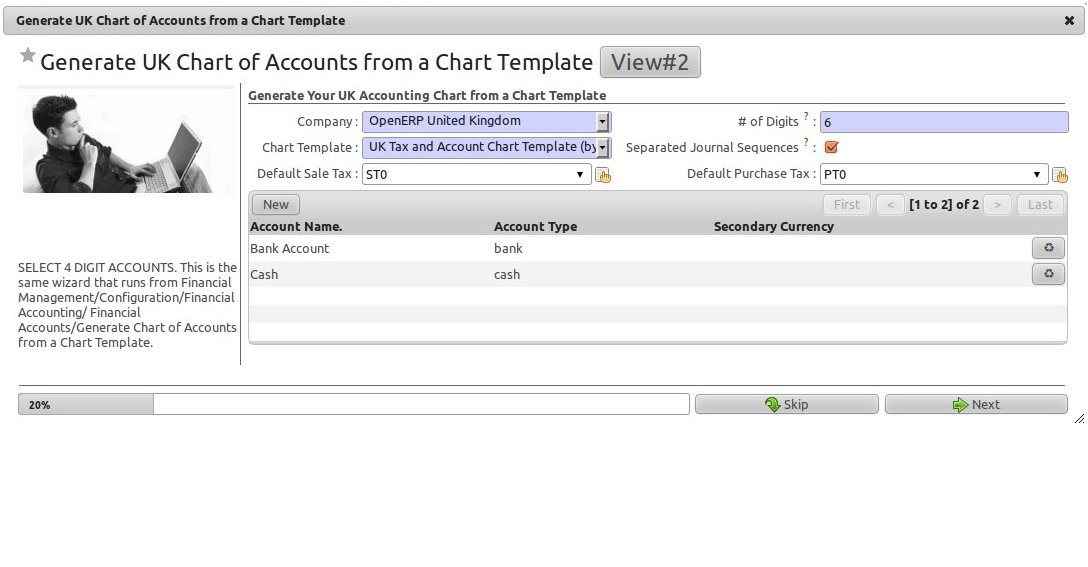Expand the Company dropdown

click(602, 122)
